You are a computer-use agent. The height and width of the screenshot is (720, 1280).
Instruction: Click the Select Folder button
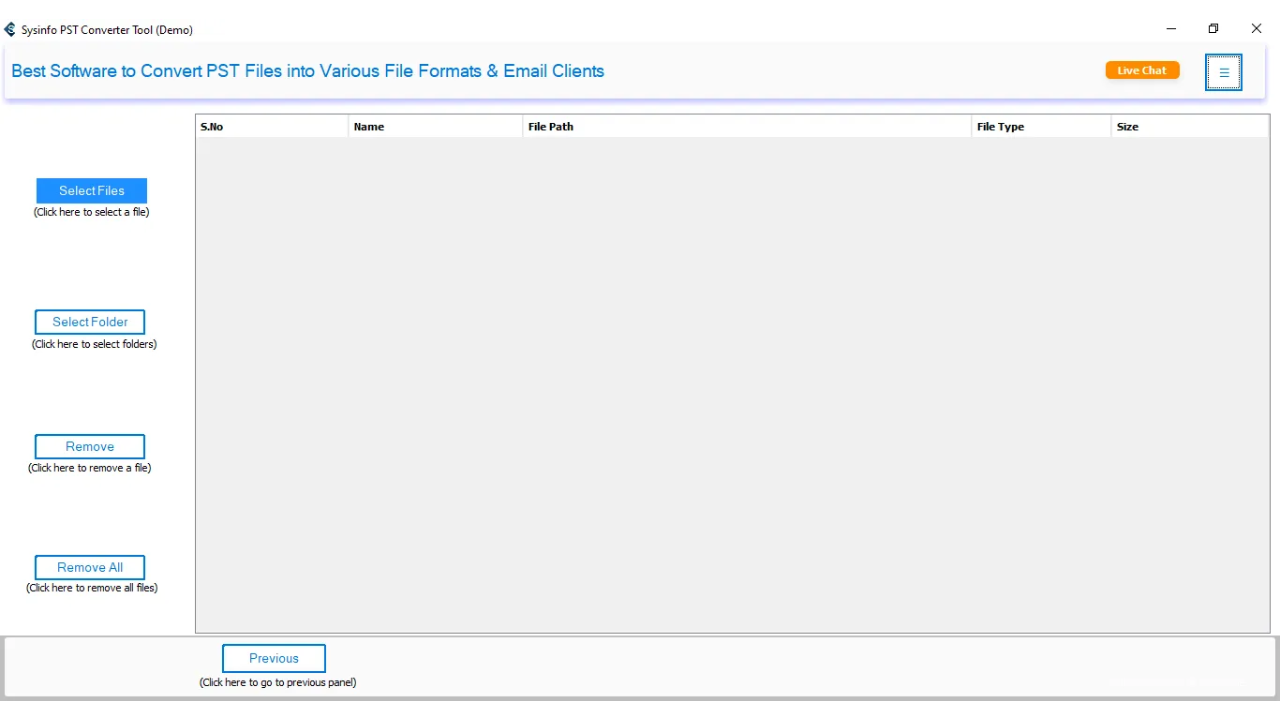click(x=90, y=322)
